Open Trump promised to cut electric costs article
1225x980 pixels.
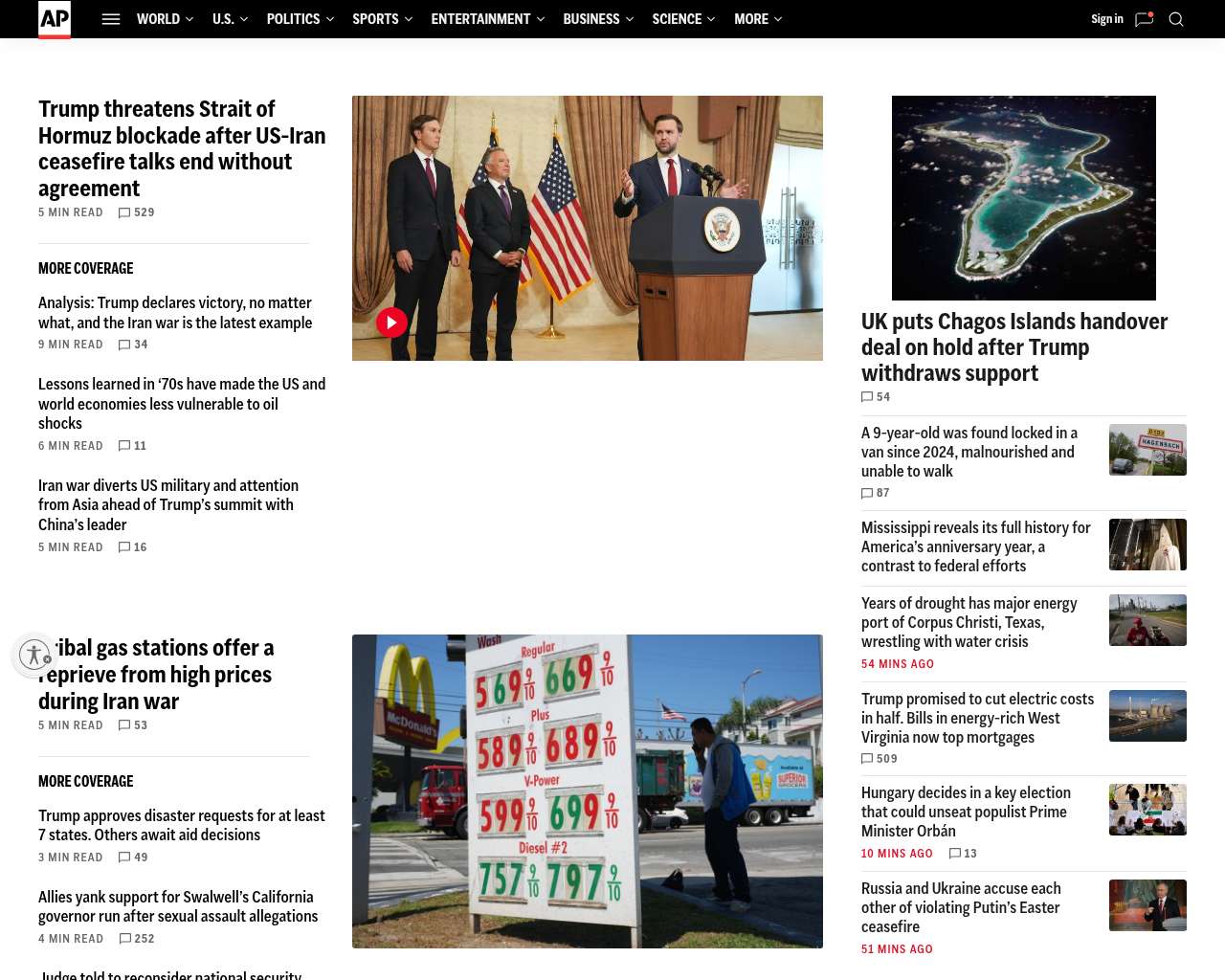tap(978, 718)
